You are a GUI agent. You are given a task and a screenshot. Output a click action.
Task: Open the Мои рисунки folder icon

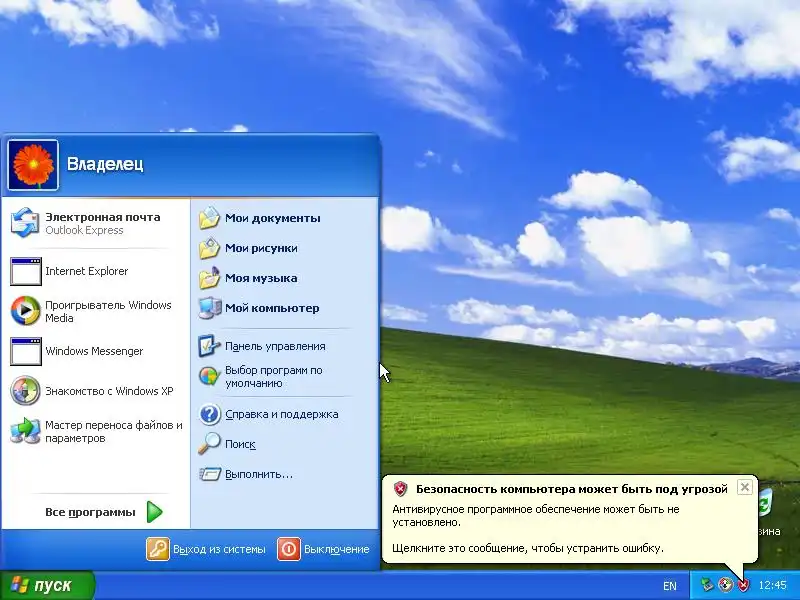pos(209,248)
